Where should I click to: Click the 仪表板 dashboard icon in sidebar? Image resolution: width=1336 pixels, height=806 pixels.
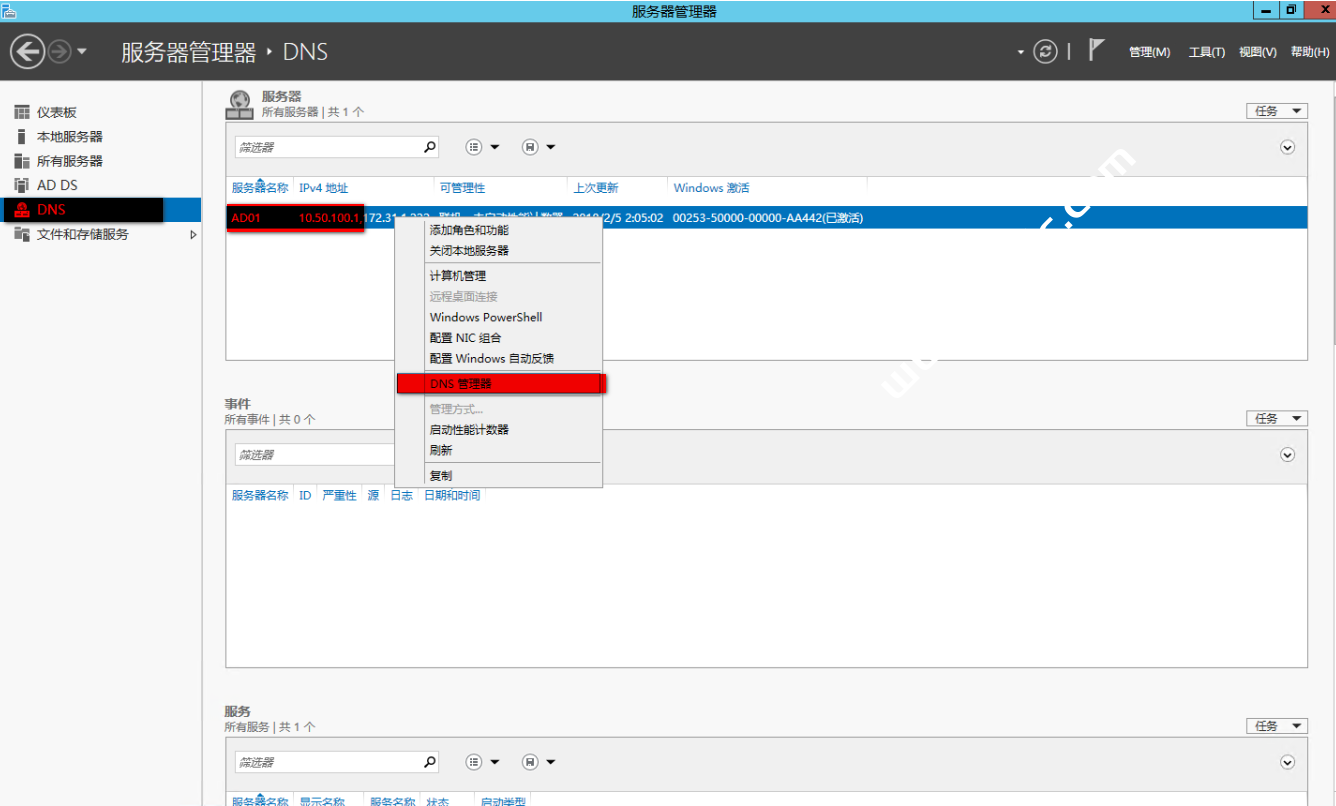(x=21, y=113)
